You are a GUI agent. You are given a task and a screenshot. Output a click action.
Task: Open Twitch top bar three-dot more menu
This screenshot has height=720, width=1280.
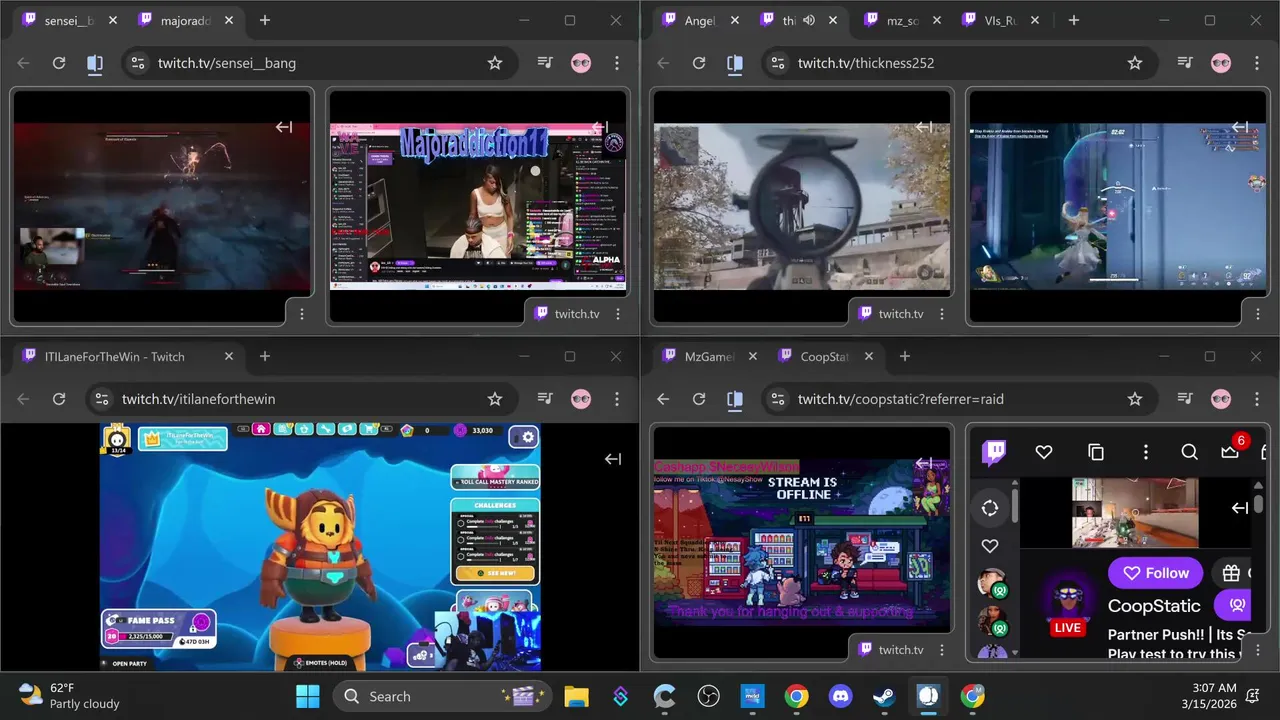coord(1146,452)
